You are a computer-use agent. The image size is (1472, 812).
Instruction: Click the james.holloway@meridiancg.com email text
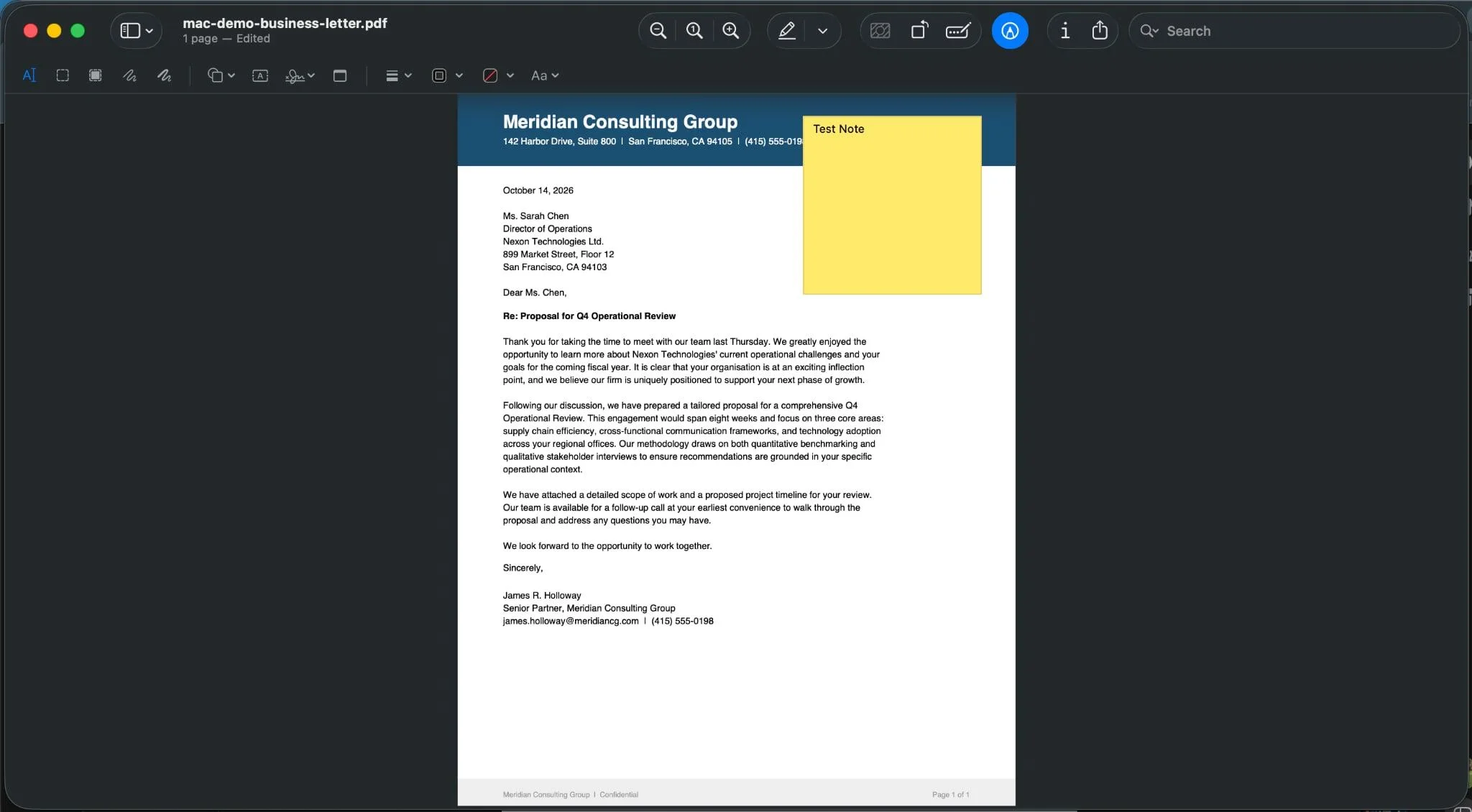point(570,621)
